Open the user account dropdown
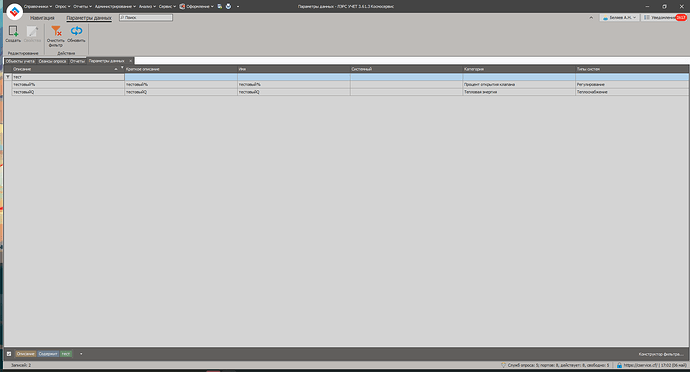 click(x=619, y=18)
